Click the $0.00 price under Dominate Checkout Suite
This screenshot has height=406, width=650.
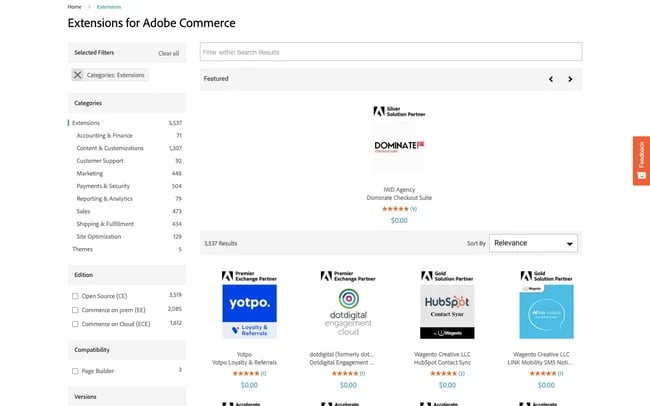click(x=399, y=221)
